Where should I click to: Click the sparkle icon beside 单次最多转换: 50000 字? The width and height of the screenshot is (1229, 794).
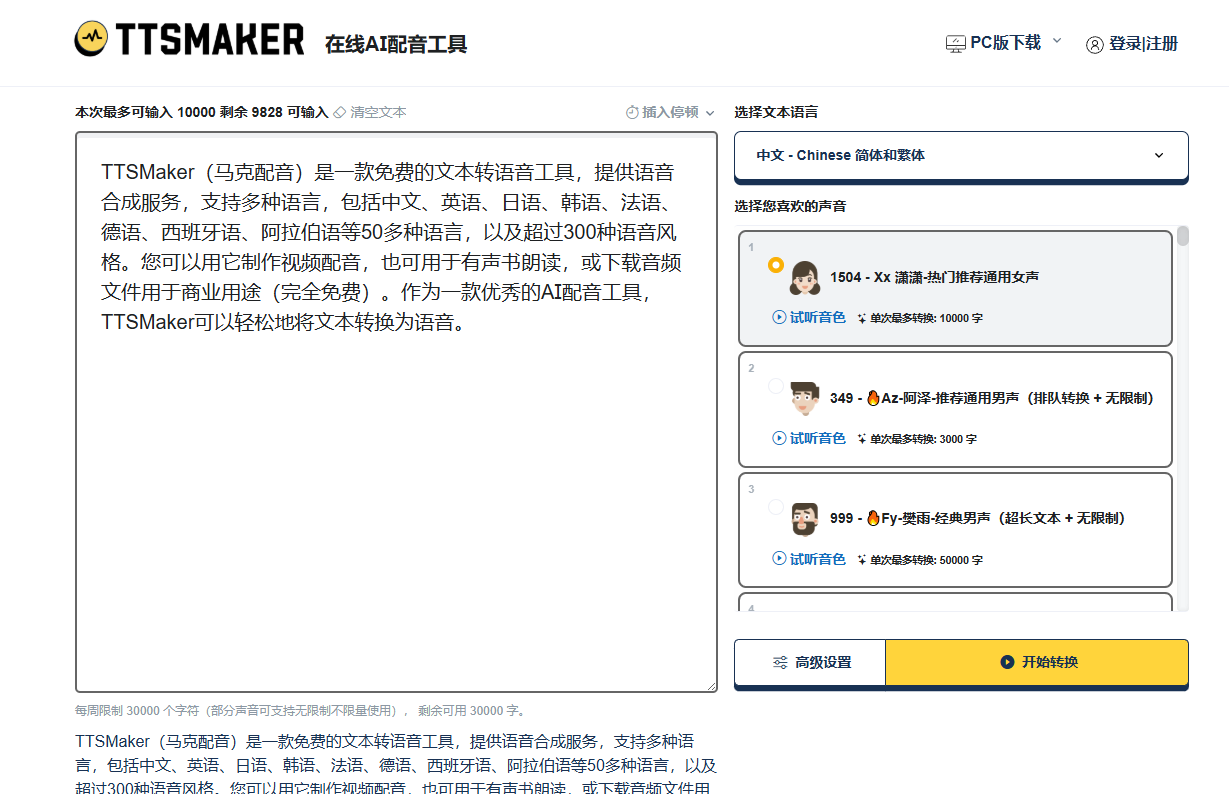pos(862,559)
